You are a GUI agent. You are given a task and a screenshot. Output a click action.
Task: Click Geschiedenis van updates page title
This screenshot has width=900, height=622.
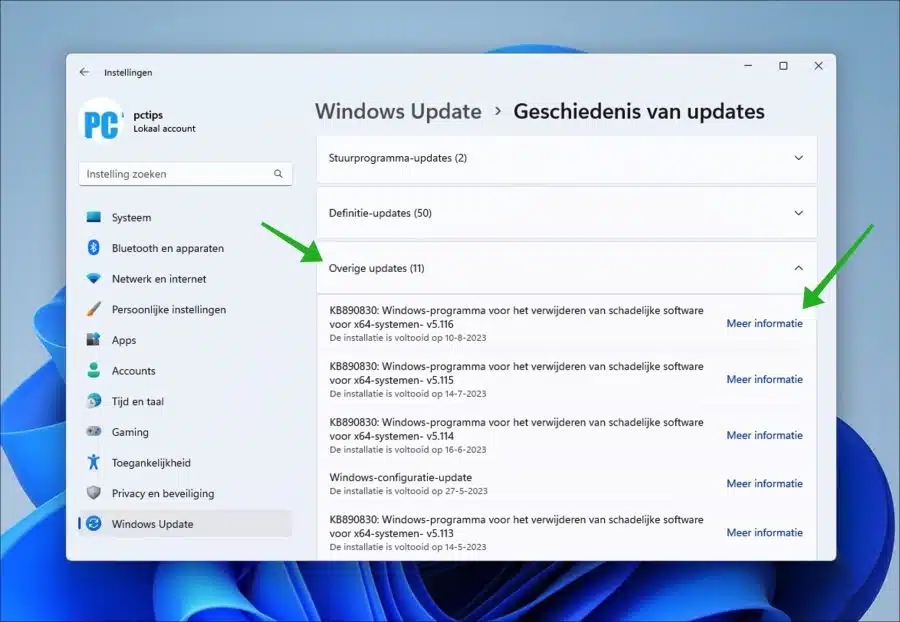pyautogui.click(x=639, y=111)
